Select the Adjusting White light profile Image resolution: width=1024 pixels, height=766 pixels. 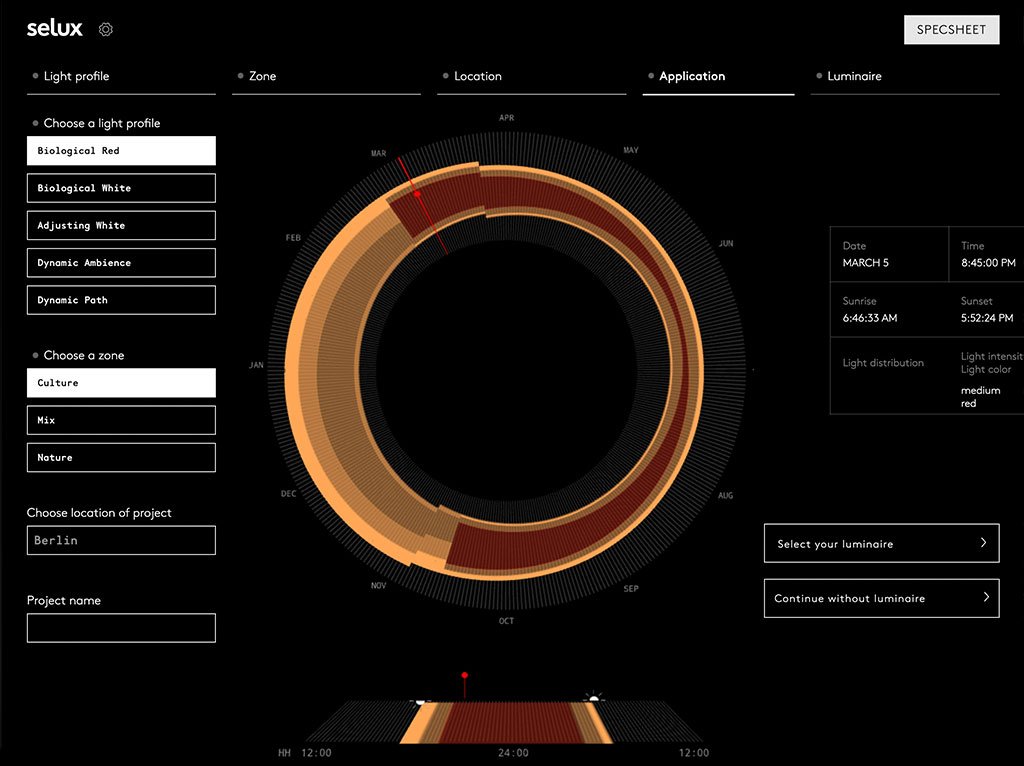point(120,225)
